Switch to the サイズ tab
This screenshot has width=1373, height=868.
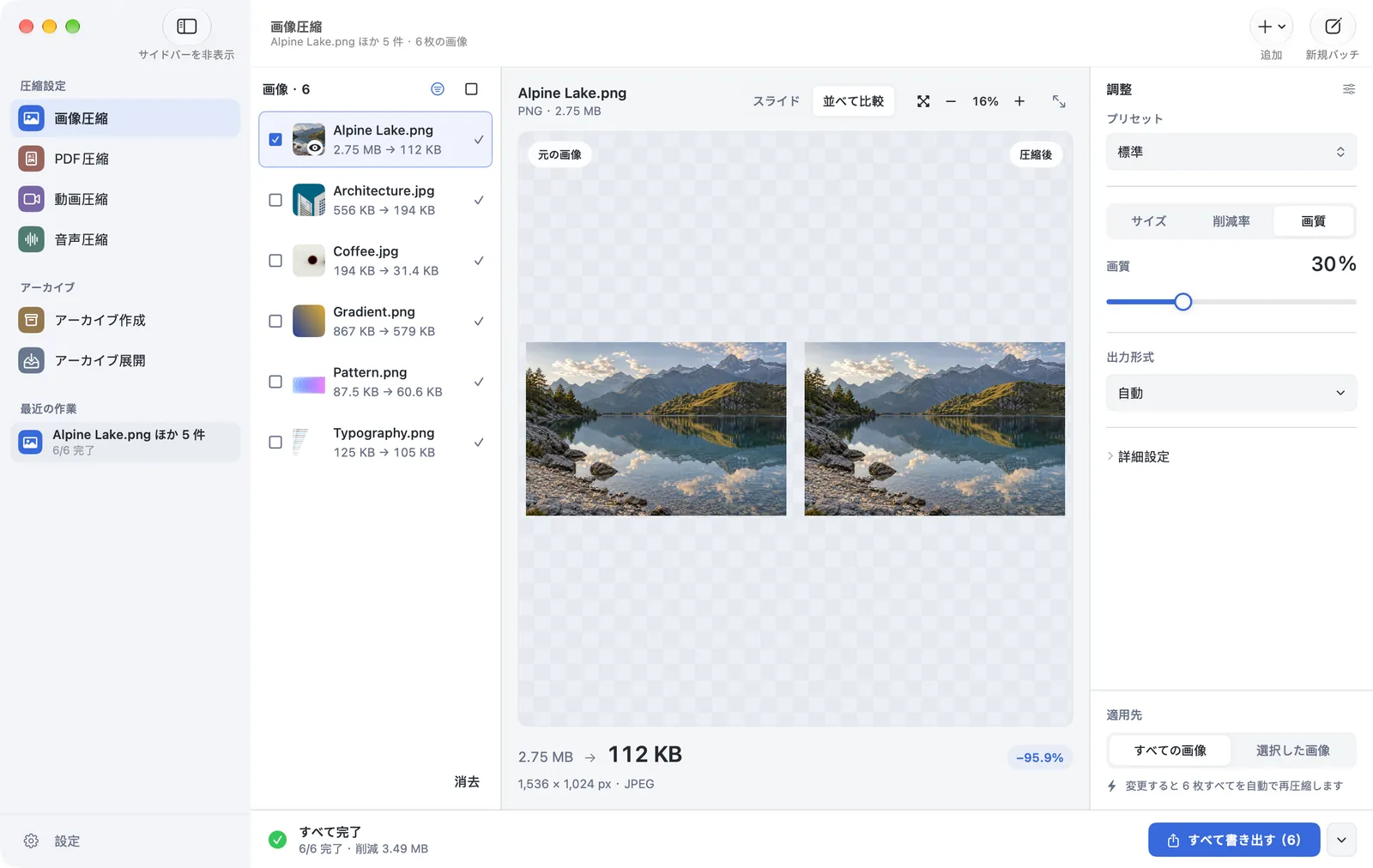(1148, 221)
